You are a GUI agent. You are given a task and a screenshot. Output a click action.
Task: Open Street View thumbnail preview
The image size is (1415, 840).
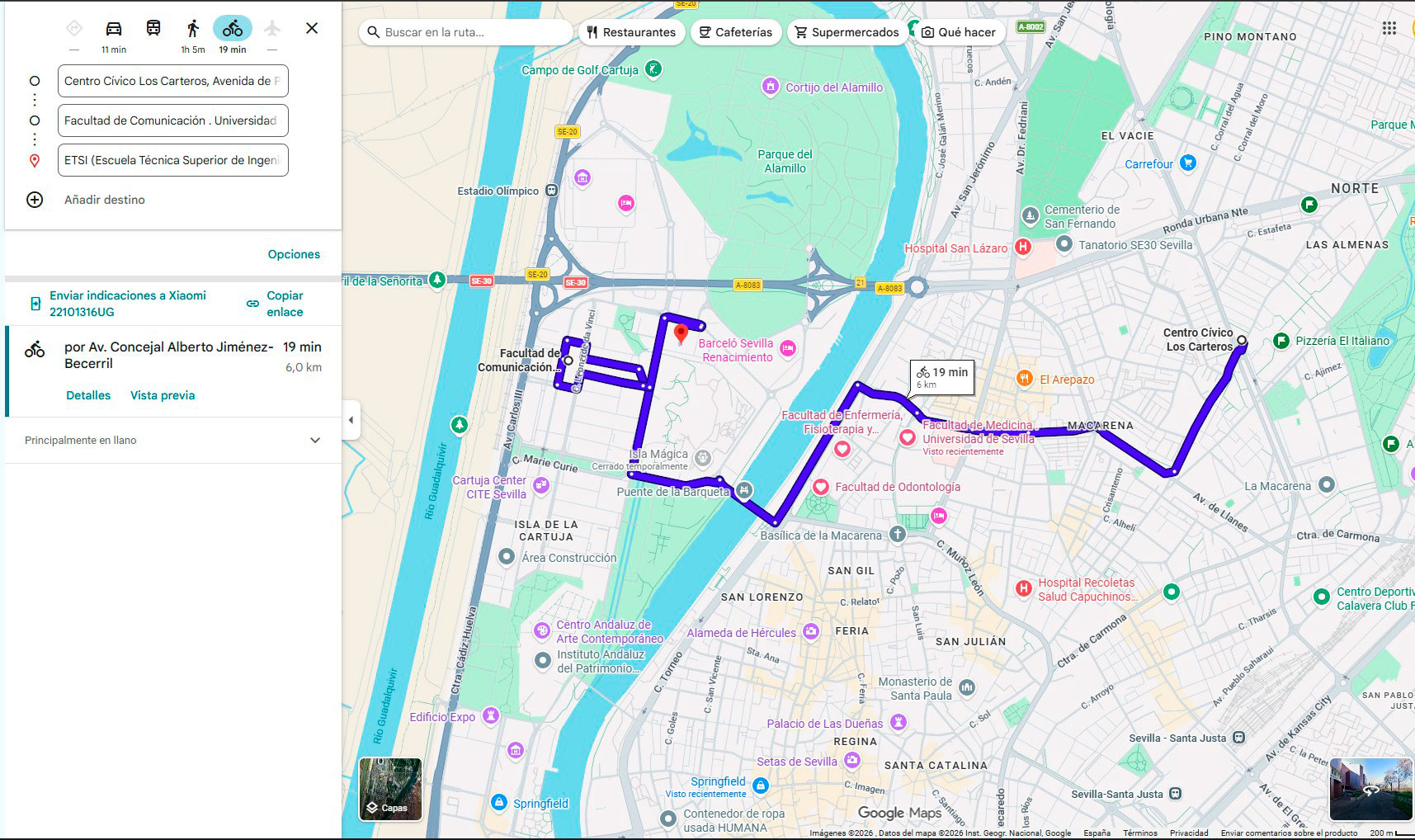[1371, 790]
